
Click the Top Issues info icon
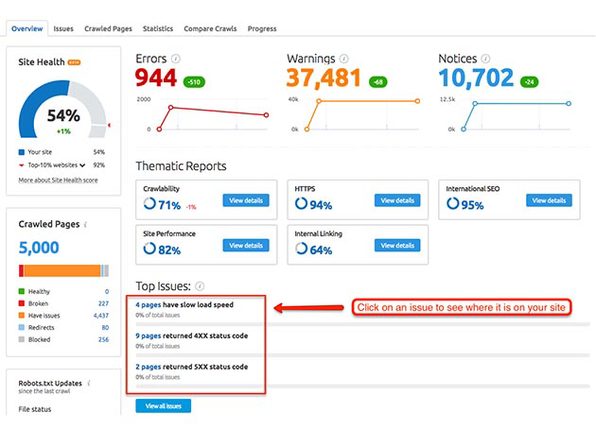pos(200,286)
